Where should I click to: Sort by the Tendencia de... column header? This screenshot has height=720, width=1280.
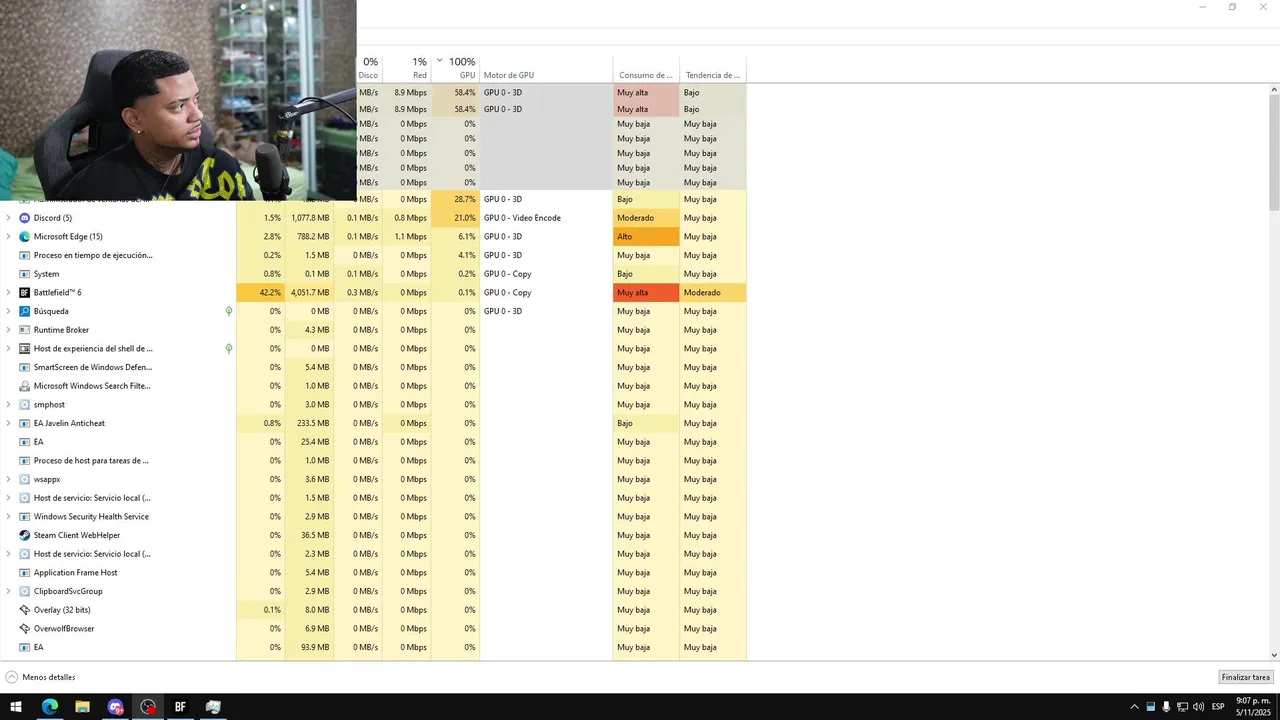coord(713,68)
